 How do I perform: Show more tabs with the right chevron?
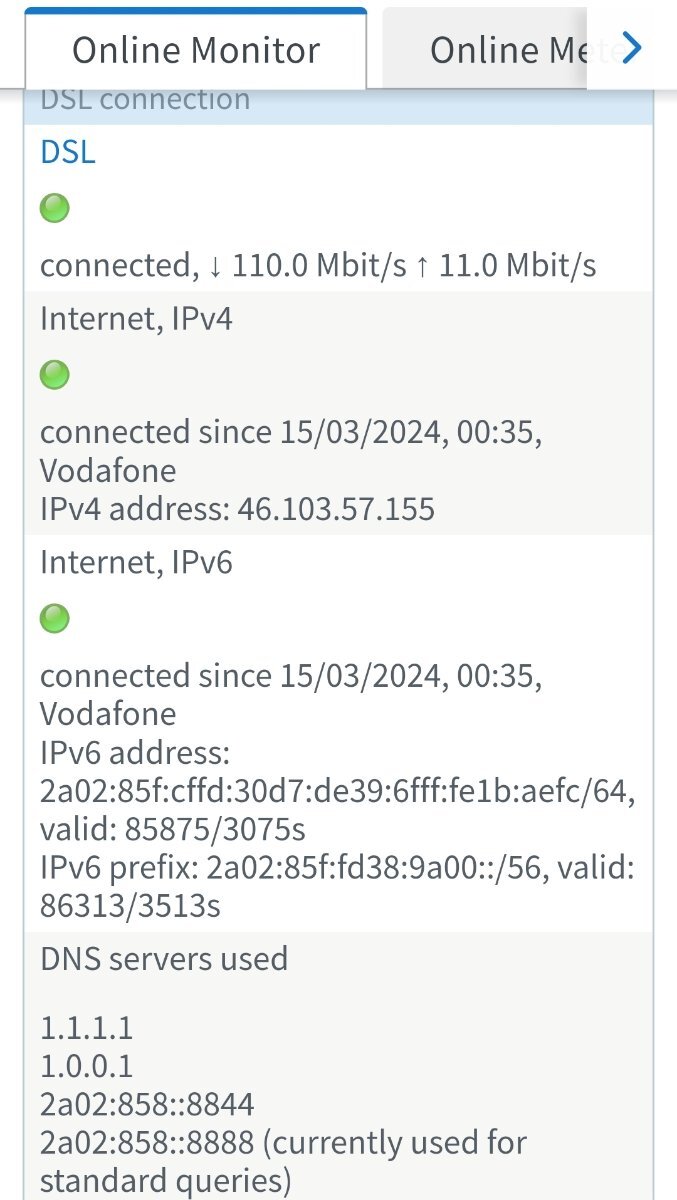pos(631,48)
